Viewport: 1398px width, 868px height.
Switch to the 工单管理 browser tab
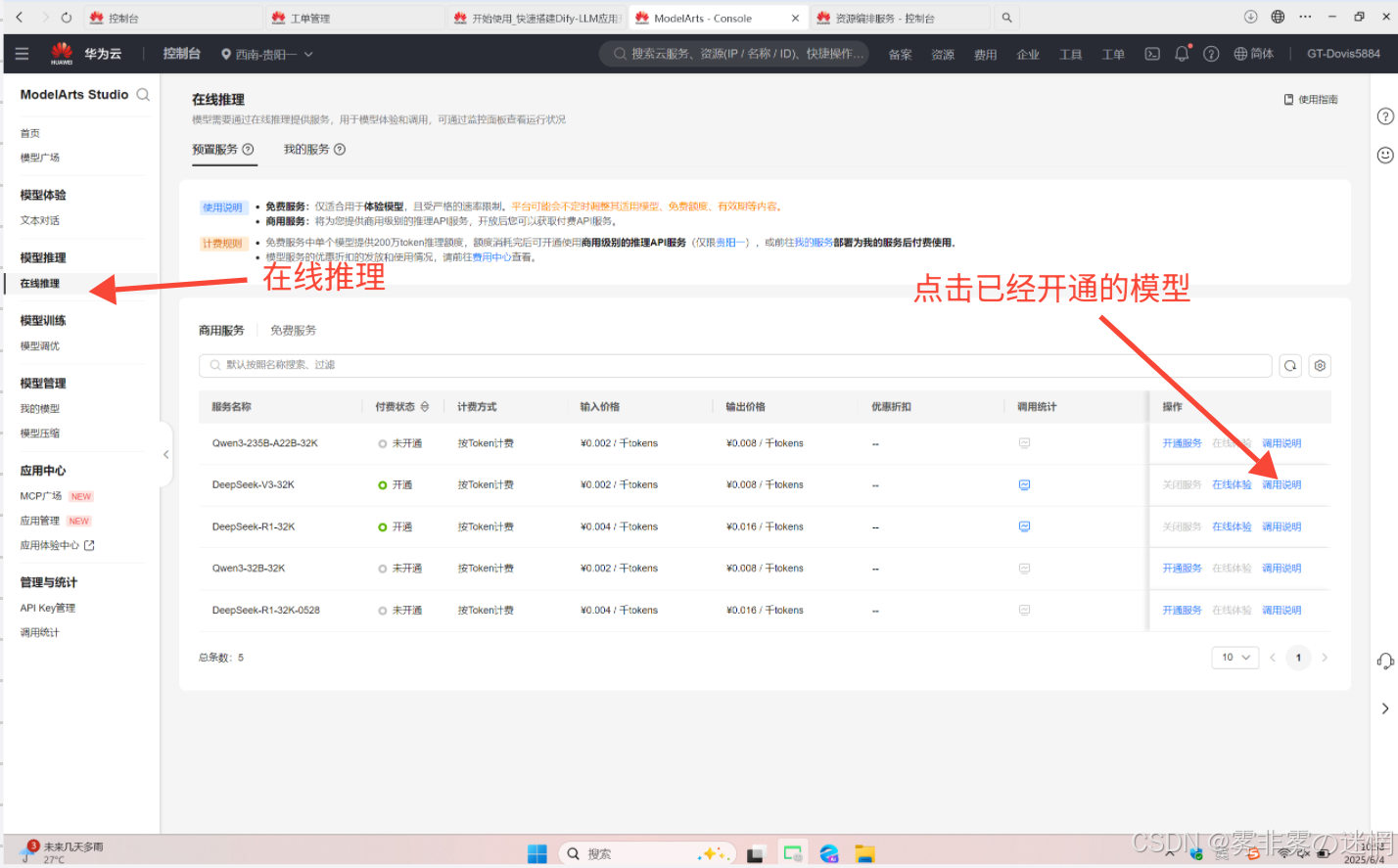pos(352,18)
